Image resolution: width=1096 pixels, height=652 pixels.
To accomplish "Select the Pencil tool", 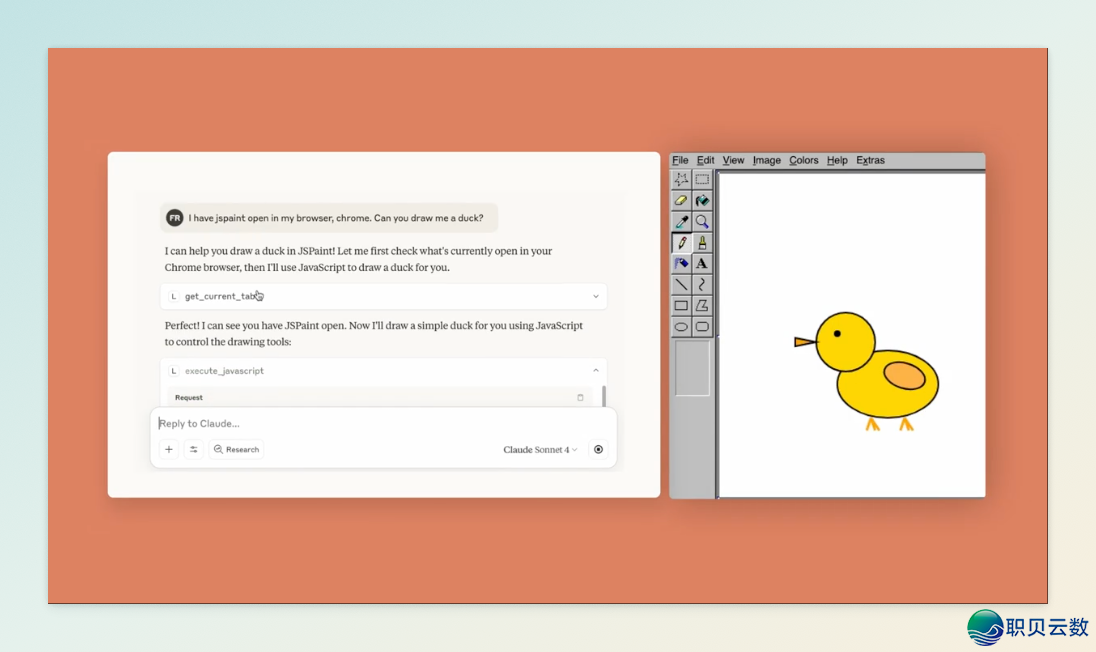I will [x=681, y=242].
